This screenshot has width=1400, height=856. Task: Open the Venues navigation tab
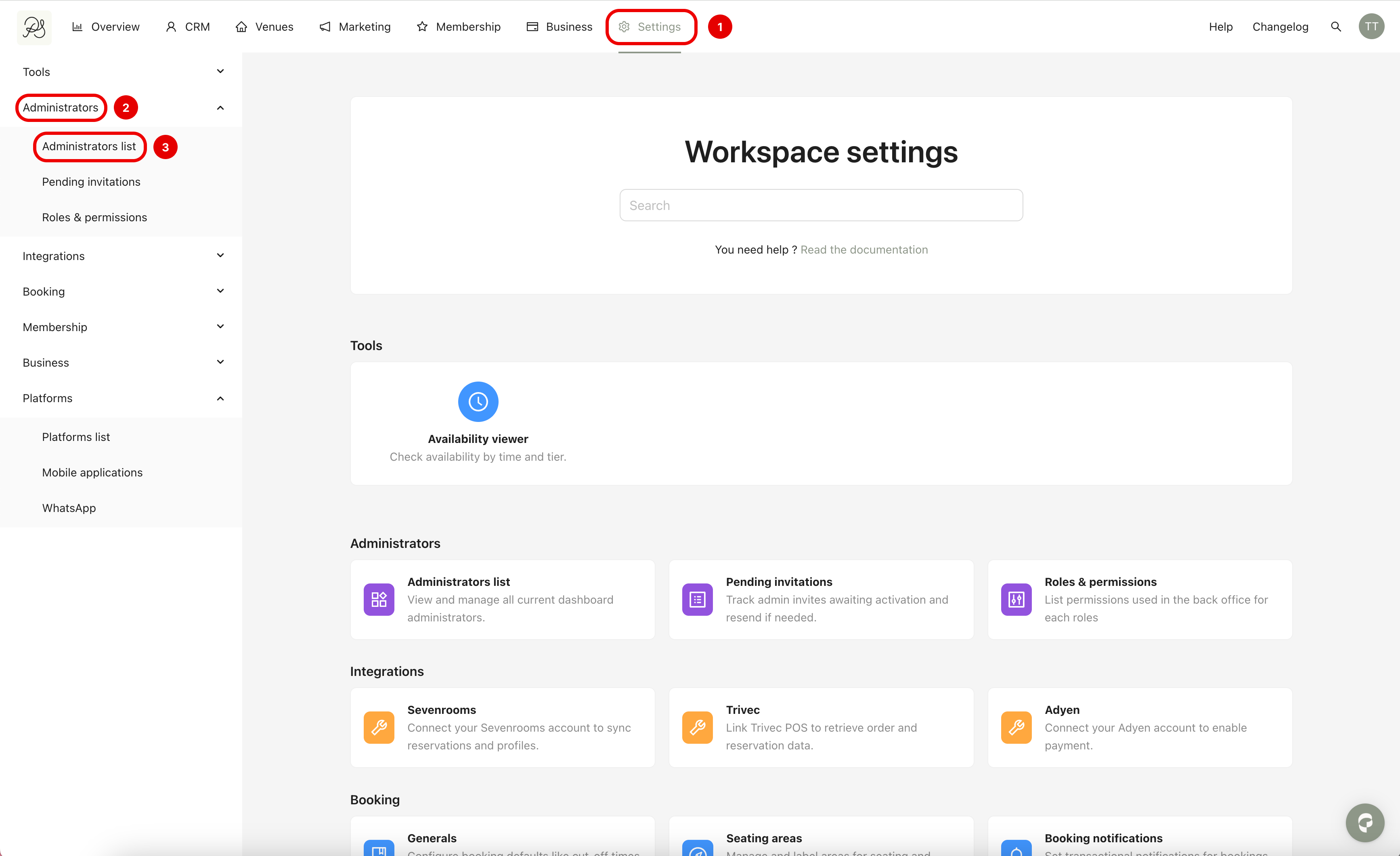click(x=265, y=27)
